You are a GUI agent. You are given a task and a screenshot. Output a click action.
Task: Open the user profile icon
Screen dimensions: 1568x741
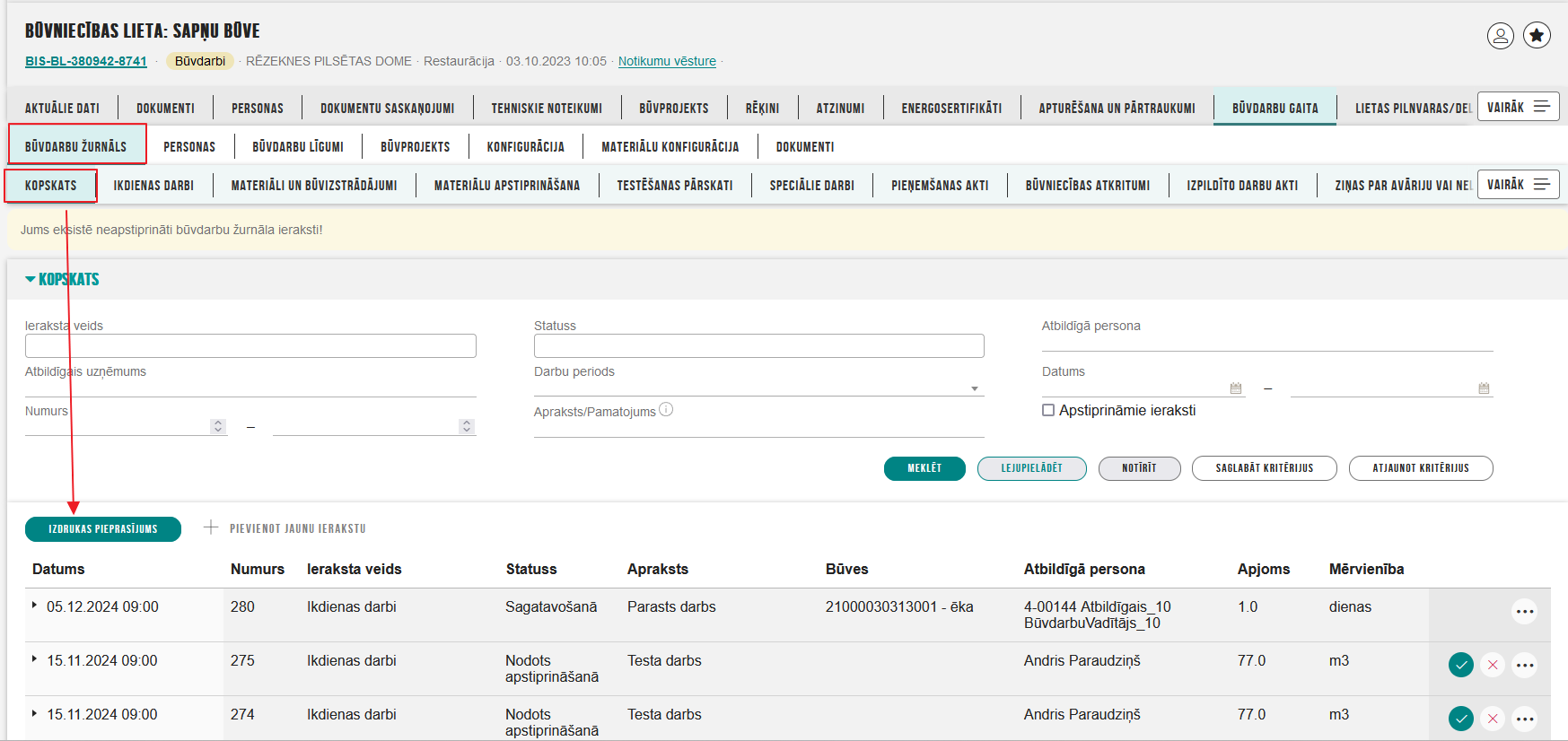click(1501, 36)
